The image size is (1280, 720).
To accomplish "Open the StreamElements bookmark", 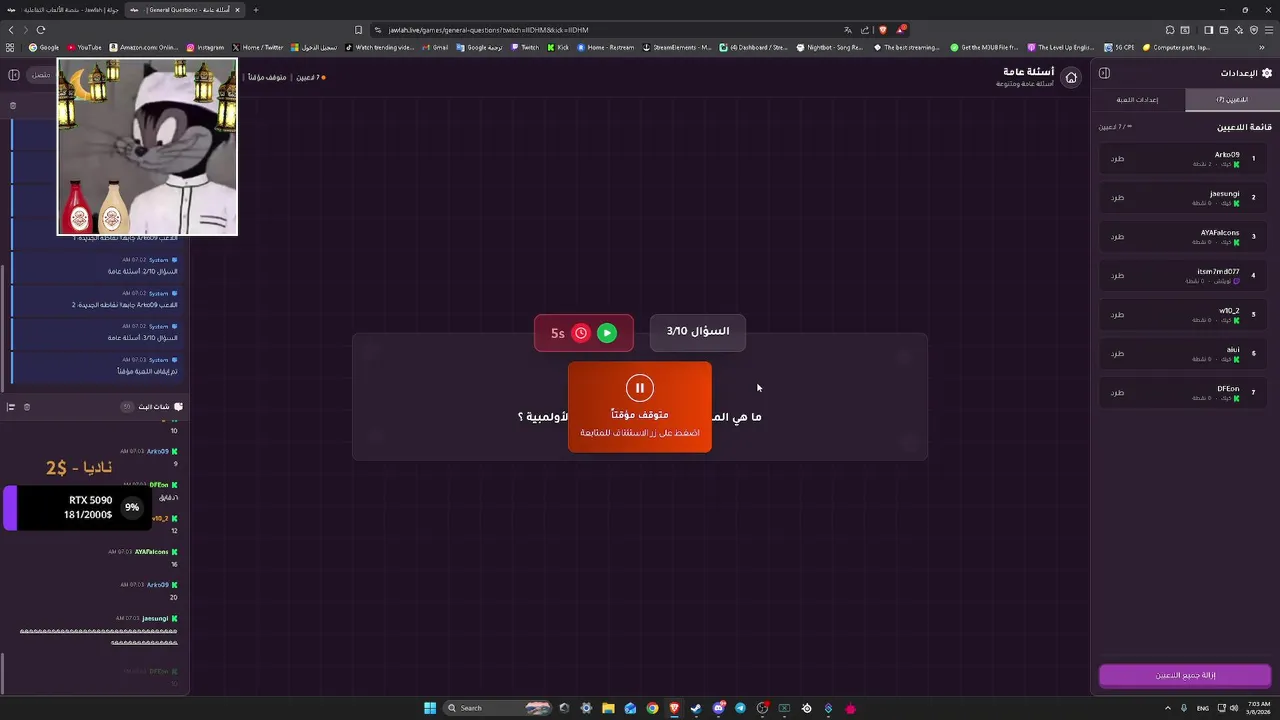I will pos(677,47).
